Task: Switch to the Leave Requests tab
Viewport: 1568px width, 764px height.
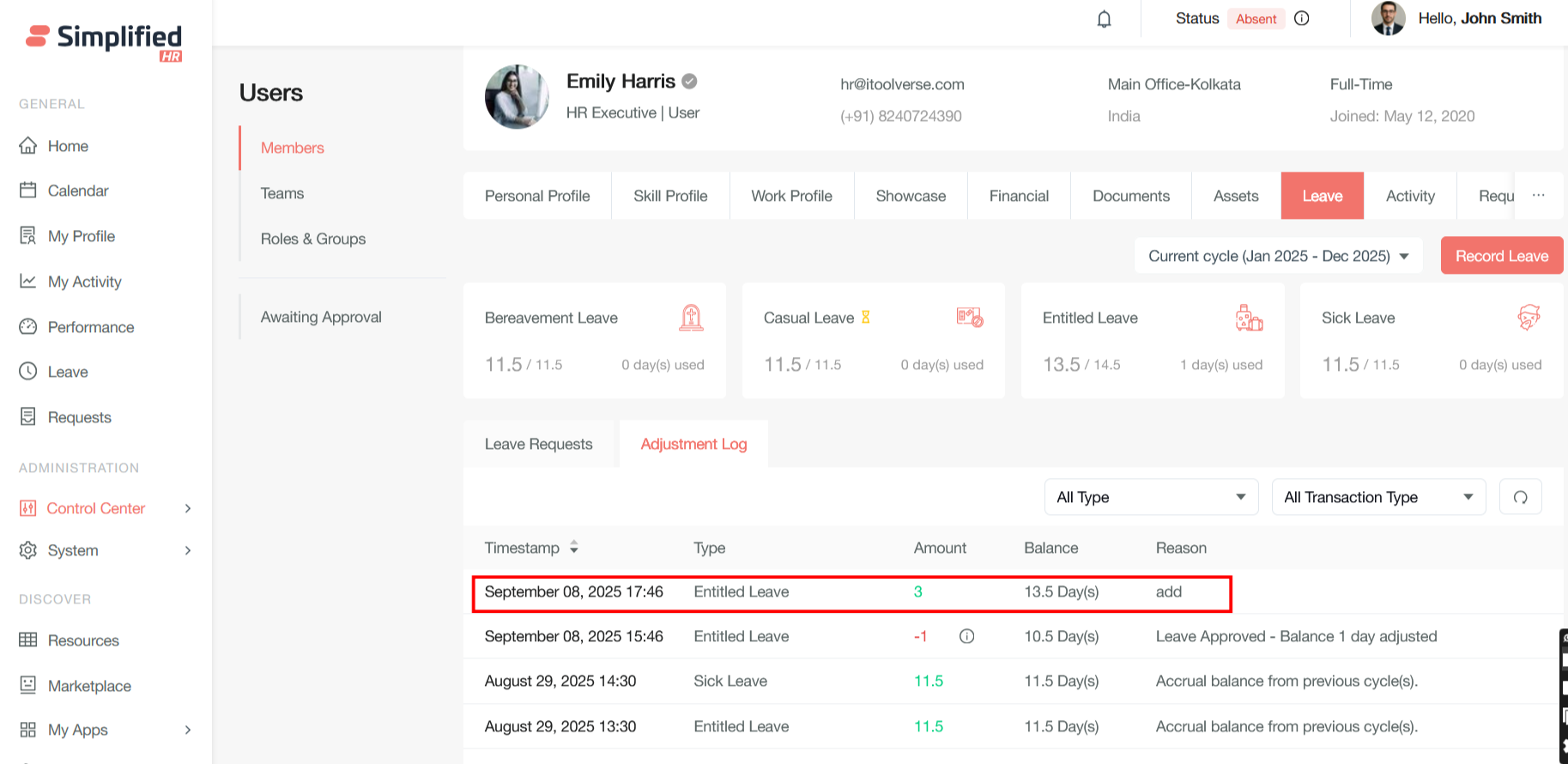Action: 538,444
